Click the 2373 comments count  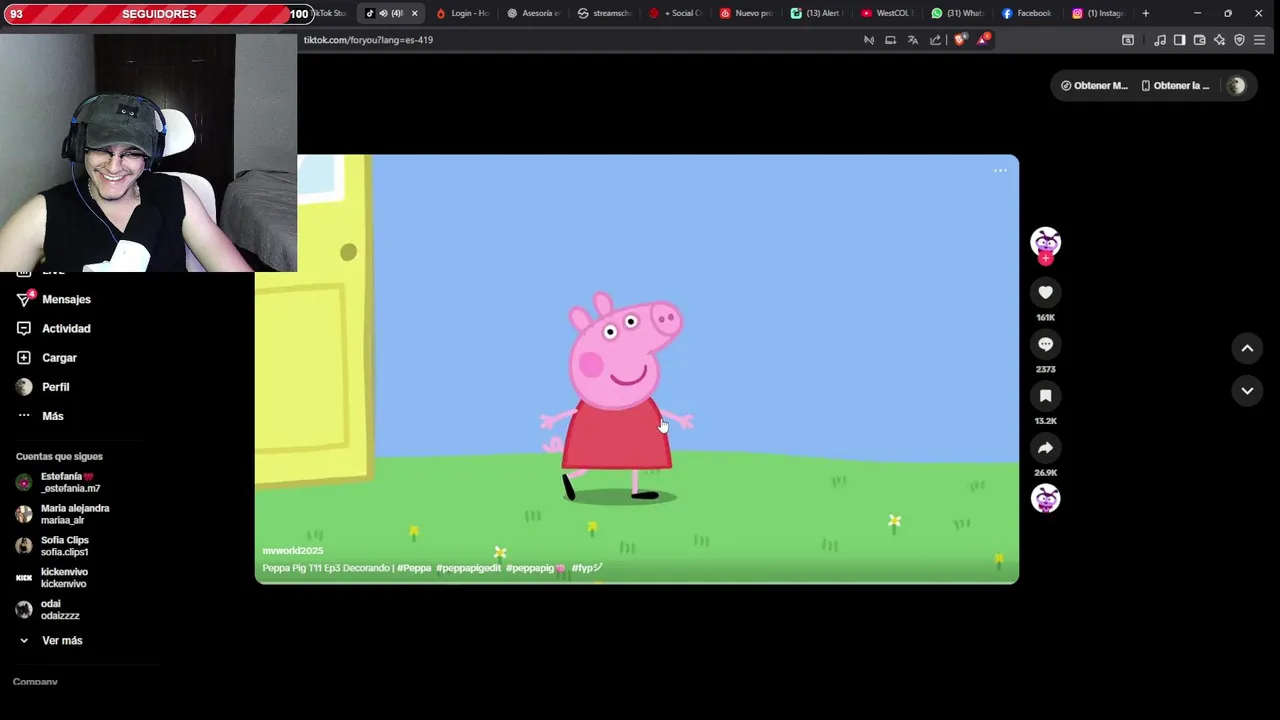pyautogui.click(x=1045, y=370)
